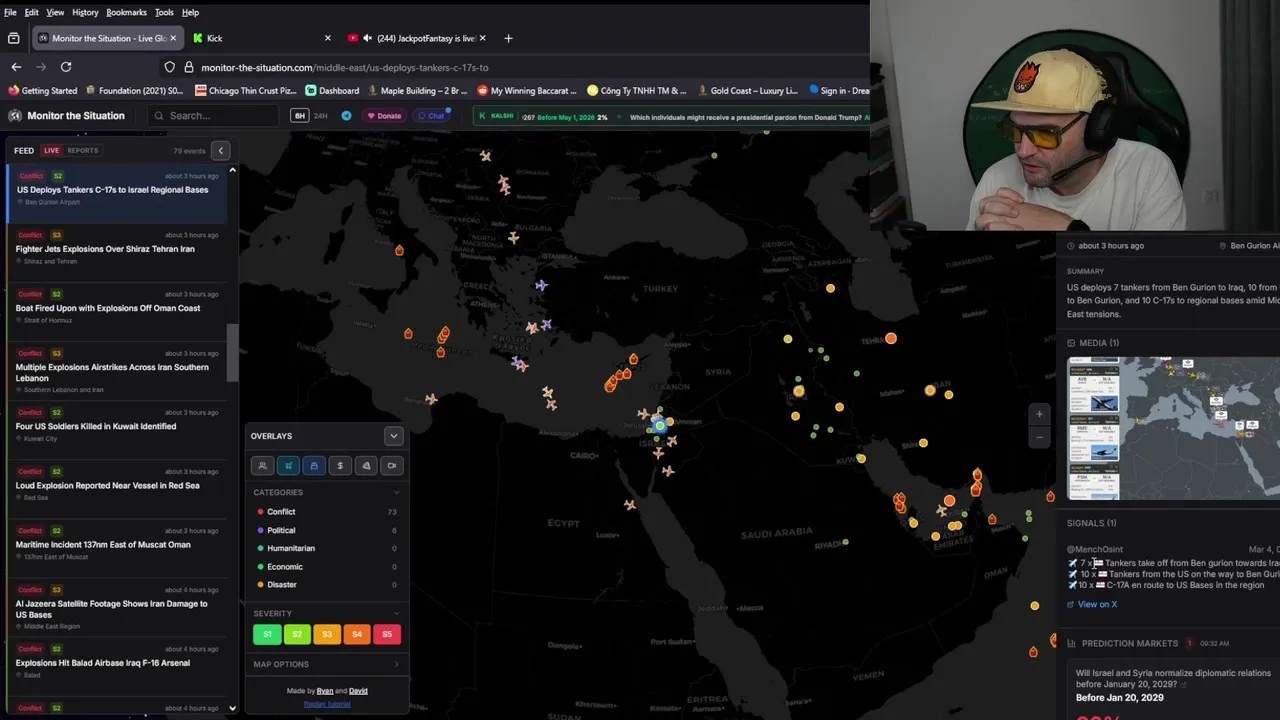1280x720 pixels.
Task: Click the Kalshi prediction ticker icon
Action: coord(482,116)
